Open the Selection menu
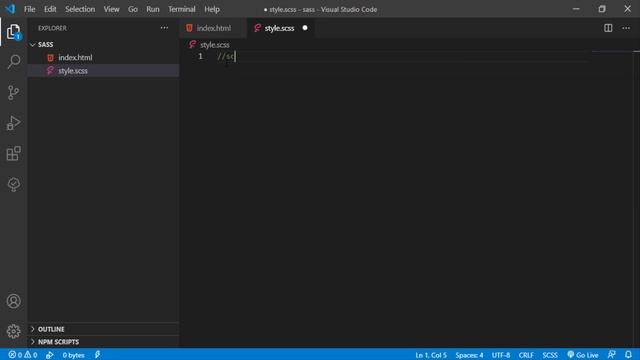Screen dimensions: 640x360 click(x=80, y=9)
